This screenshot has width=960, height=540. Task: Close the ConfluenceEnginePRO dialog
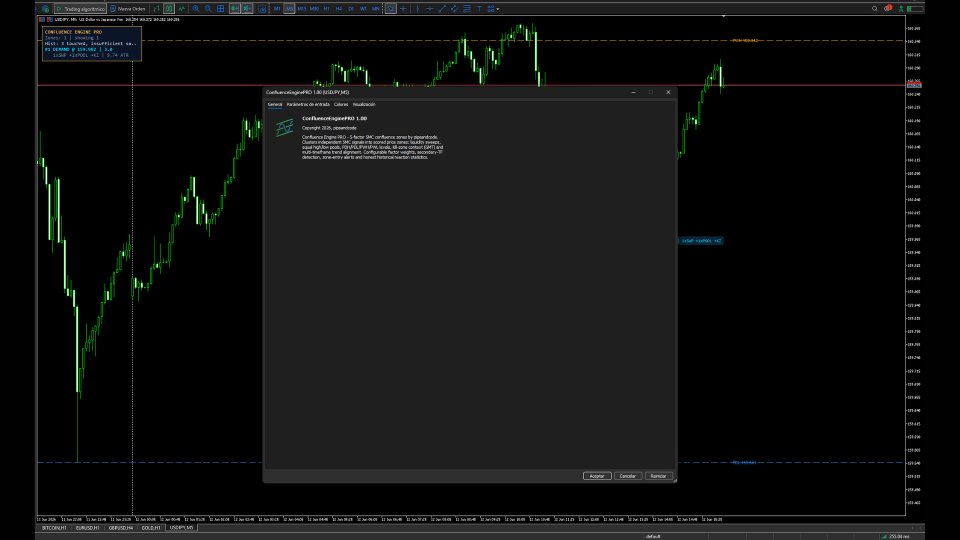tap(668, 92)
